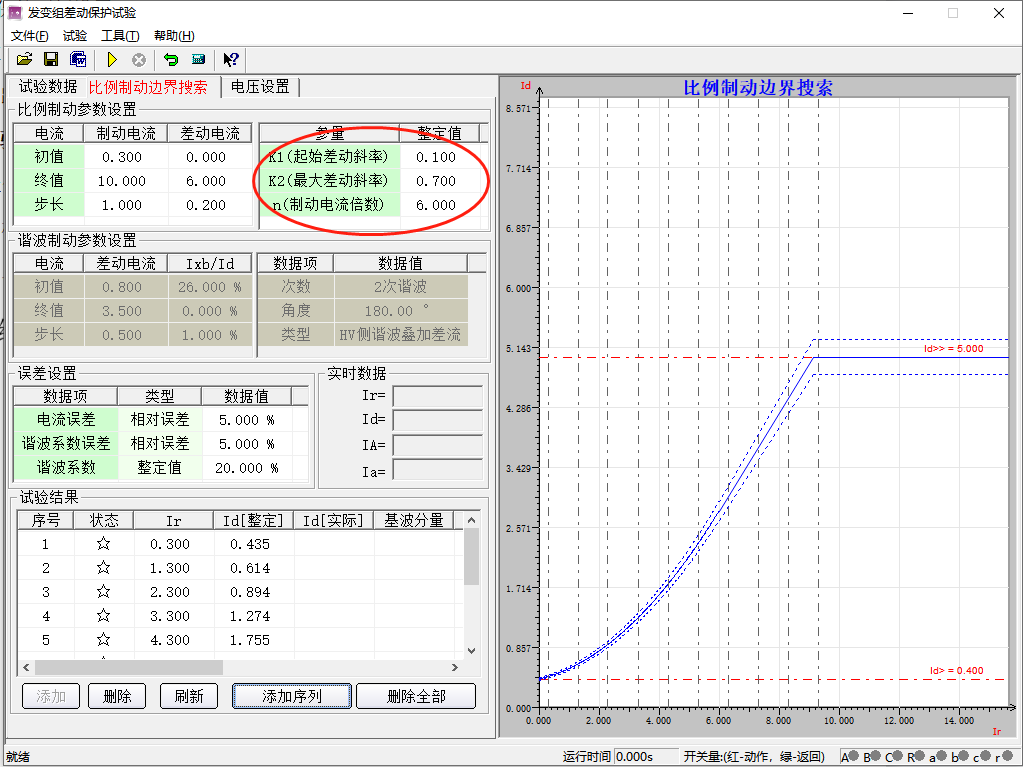
Task: Click the green return arrow icon
Action: pyautogui.click(x=171, y=60)
